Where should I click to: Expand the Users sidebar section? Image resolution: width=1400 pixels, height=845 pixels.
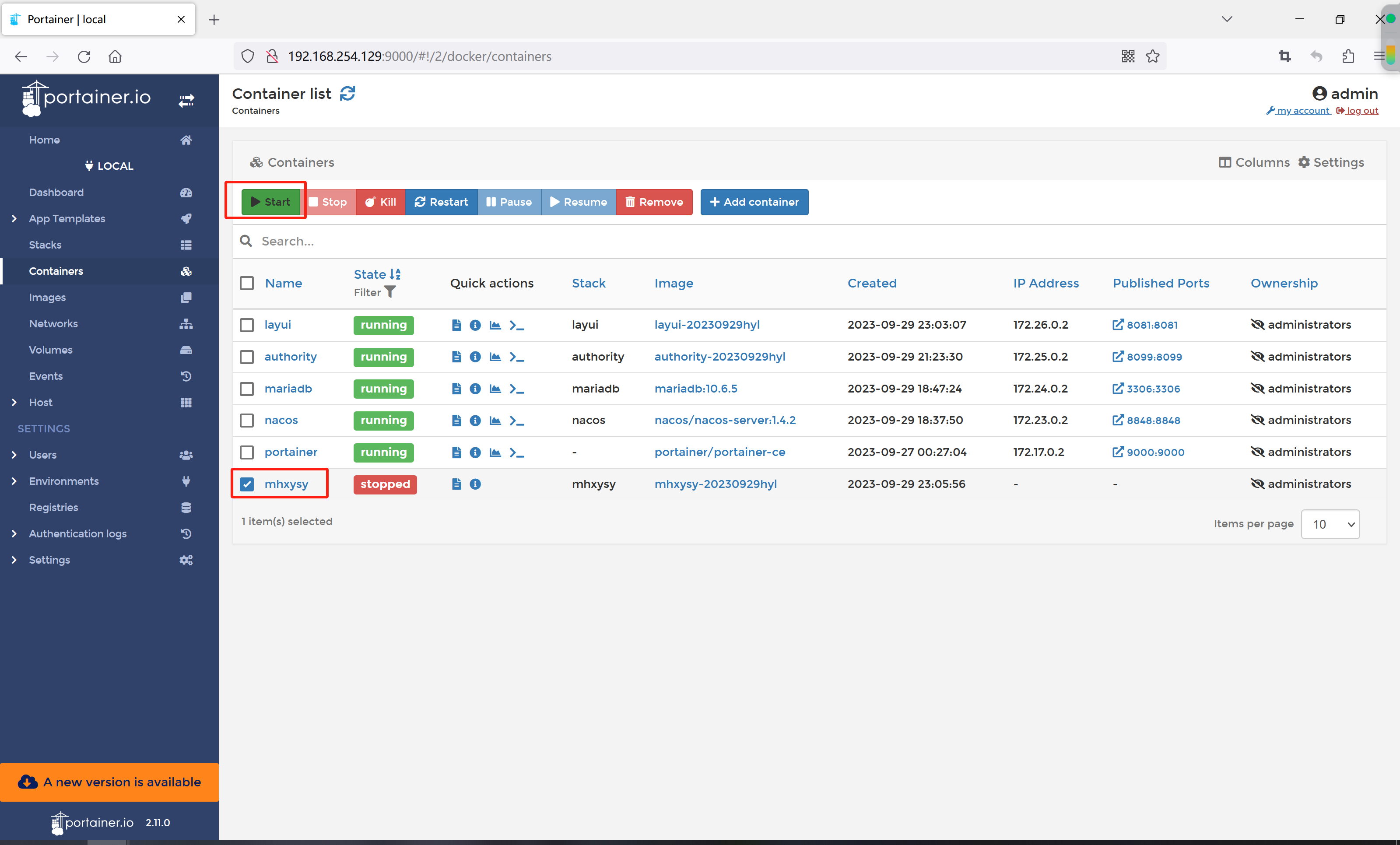coord(14,455)
